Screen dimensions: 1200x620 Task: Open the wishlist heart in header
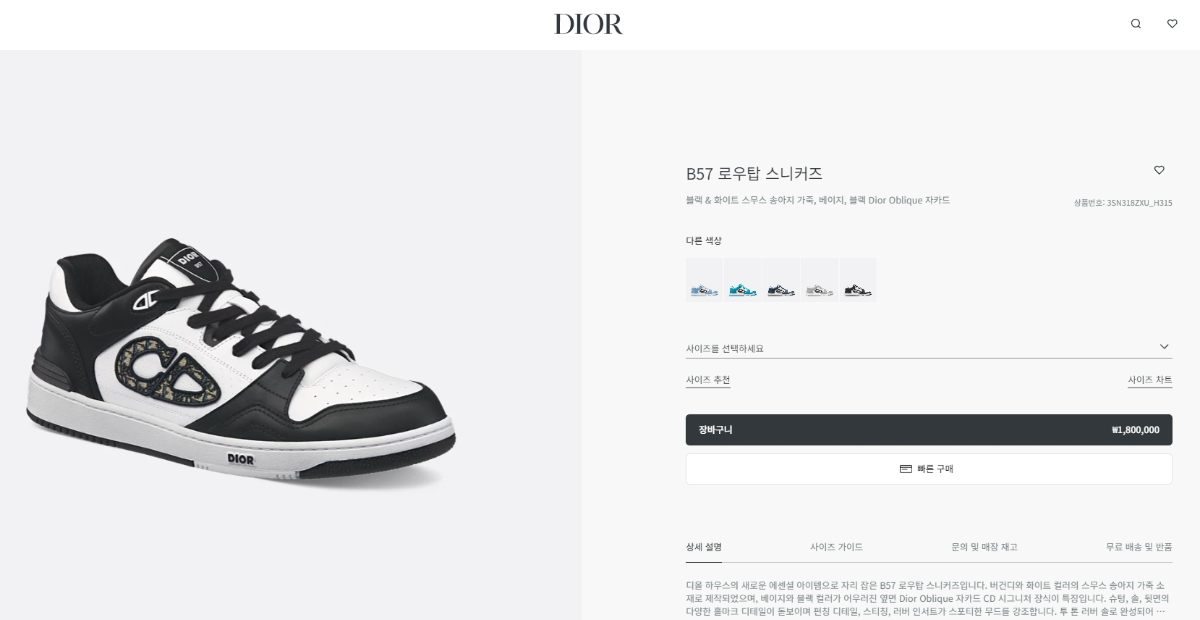[1172, 24]
